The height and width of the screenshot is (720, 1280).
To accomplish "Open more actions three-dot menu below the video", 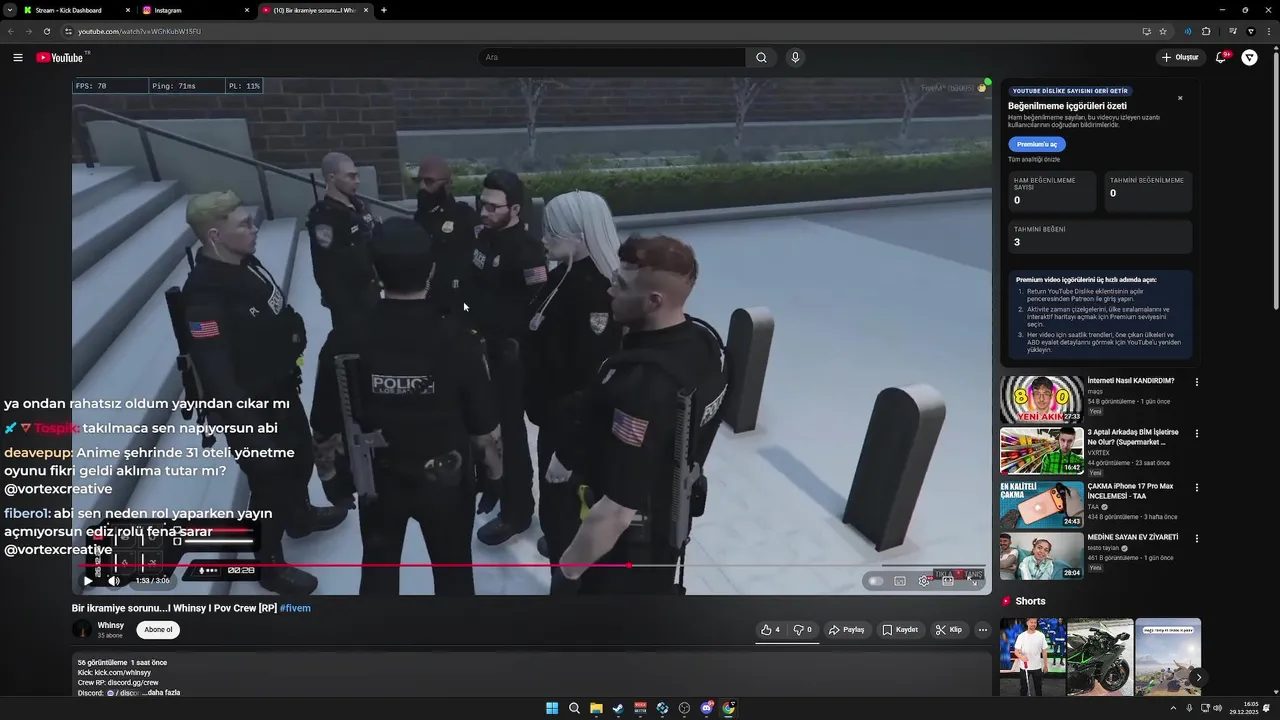I will (x=983, y=630).
